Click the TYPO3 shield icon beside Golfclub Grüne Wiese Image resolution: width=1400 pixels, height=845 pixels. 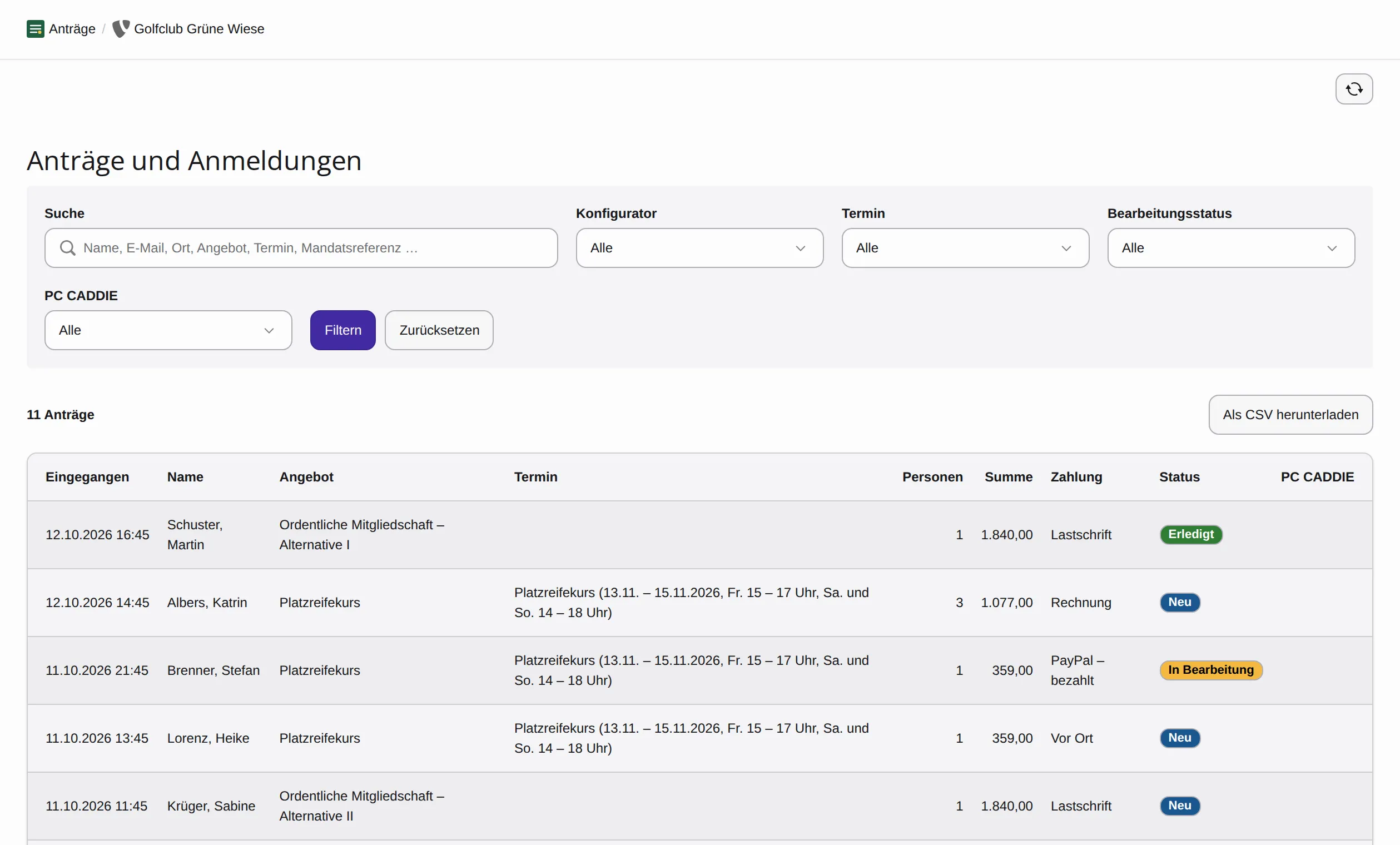pos(121,29)
